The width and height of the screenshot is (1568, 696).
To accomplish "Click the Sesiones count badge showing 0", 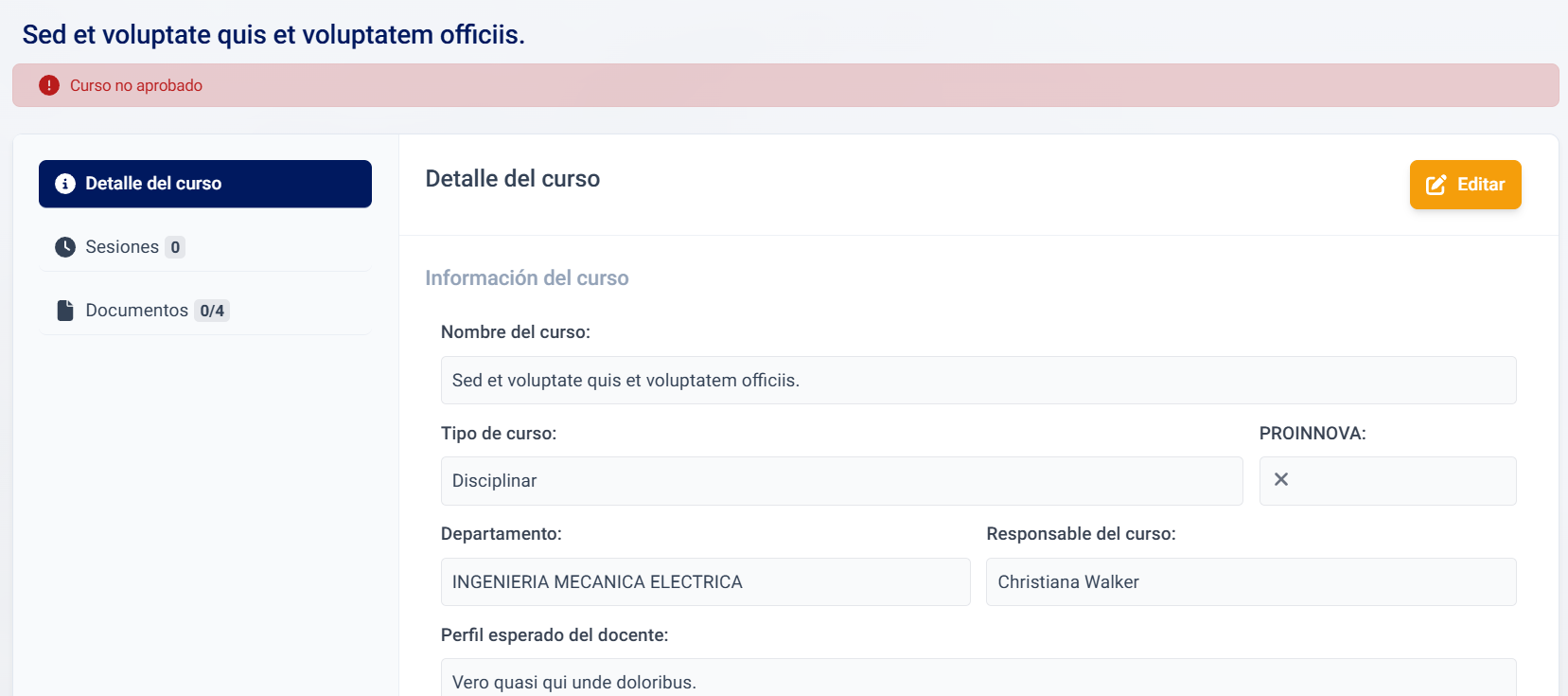I will (x=175, y=247).
